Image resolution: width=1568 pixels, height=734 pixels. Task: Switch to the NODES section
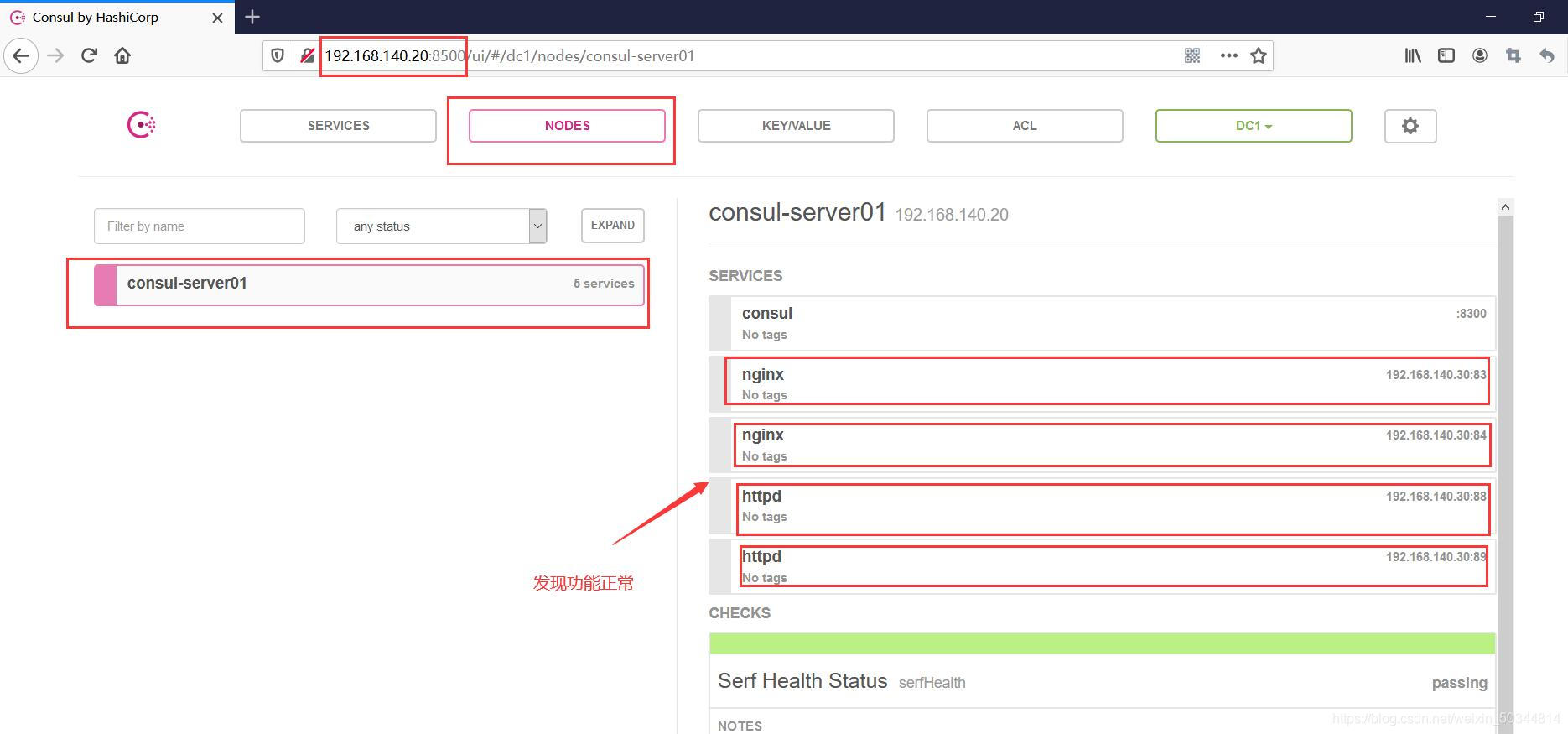[x=567, y=126]
